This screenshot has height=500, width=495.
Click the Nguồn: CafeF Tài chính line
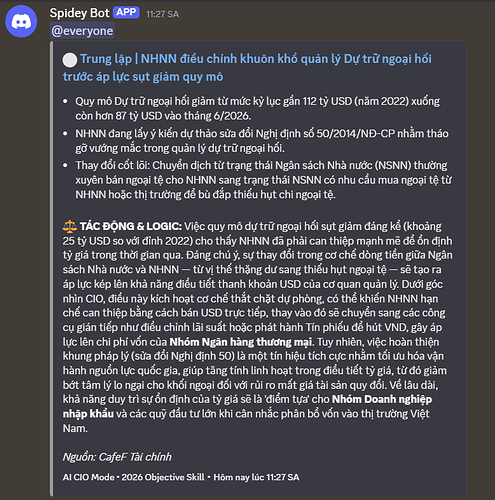(x=117, y=457)
